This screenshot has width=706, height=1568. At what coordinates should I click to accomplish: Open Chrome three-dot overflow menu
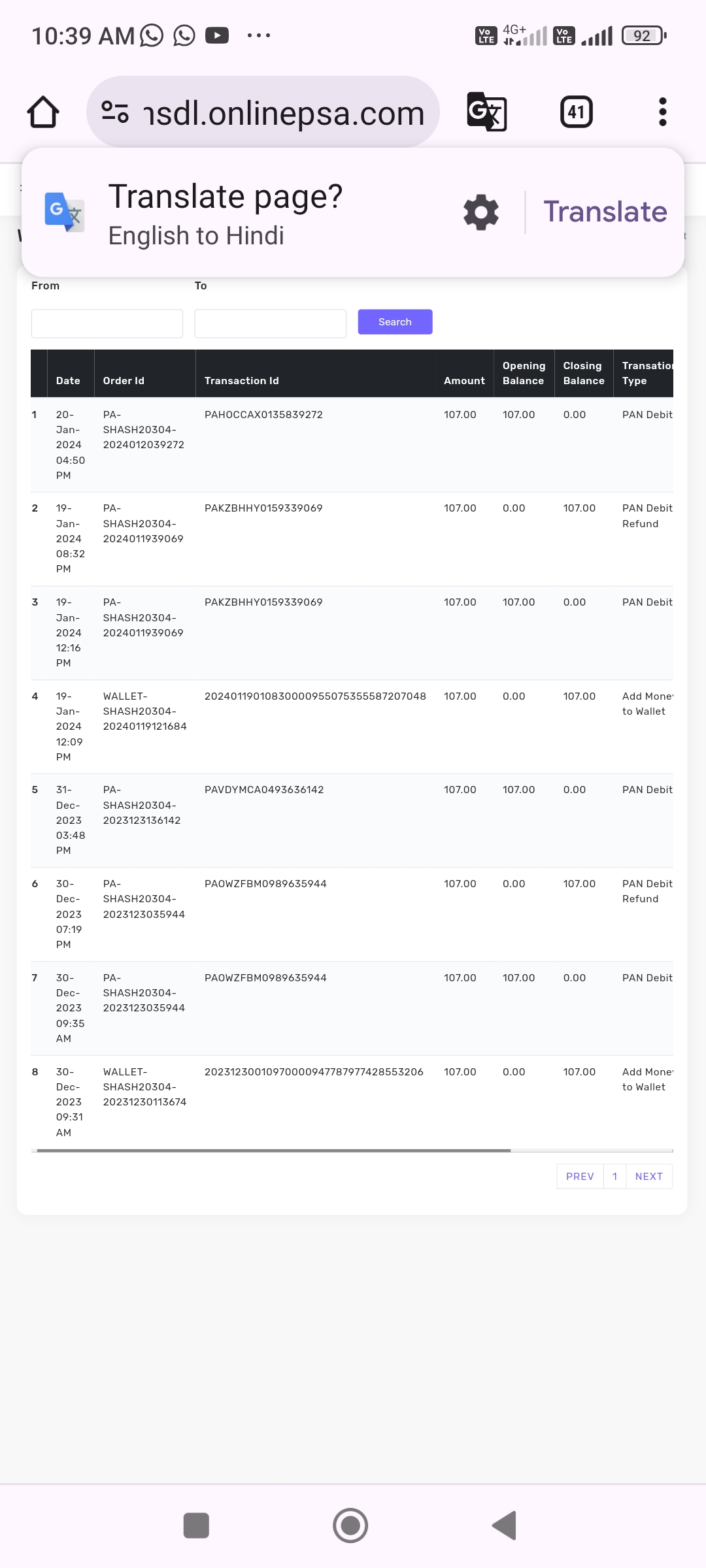click(662, 112)
